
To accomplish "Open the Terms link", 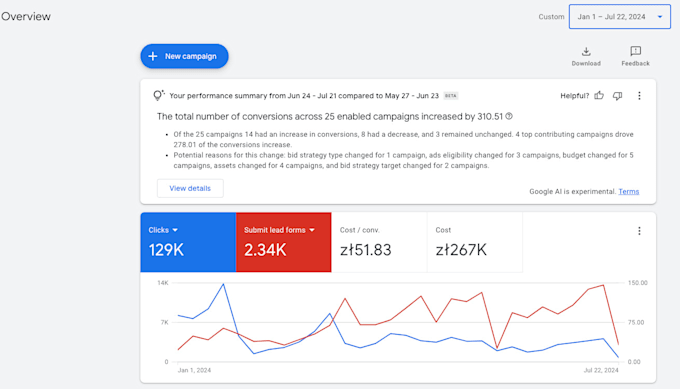I will tap(628, 191).
